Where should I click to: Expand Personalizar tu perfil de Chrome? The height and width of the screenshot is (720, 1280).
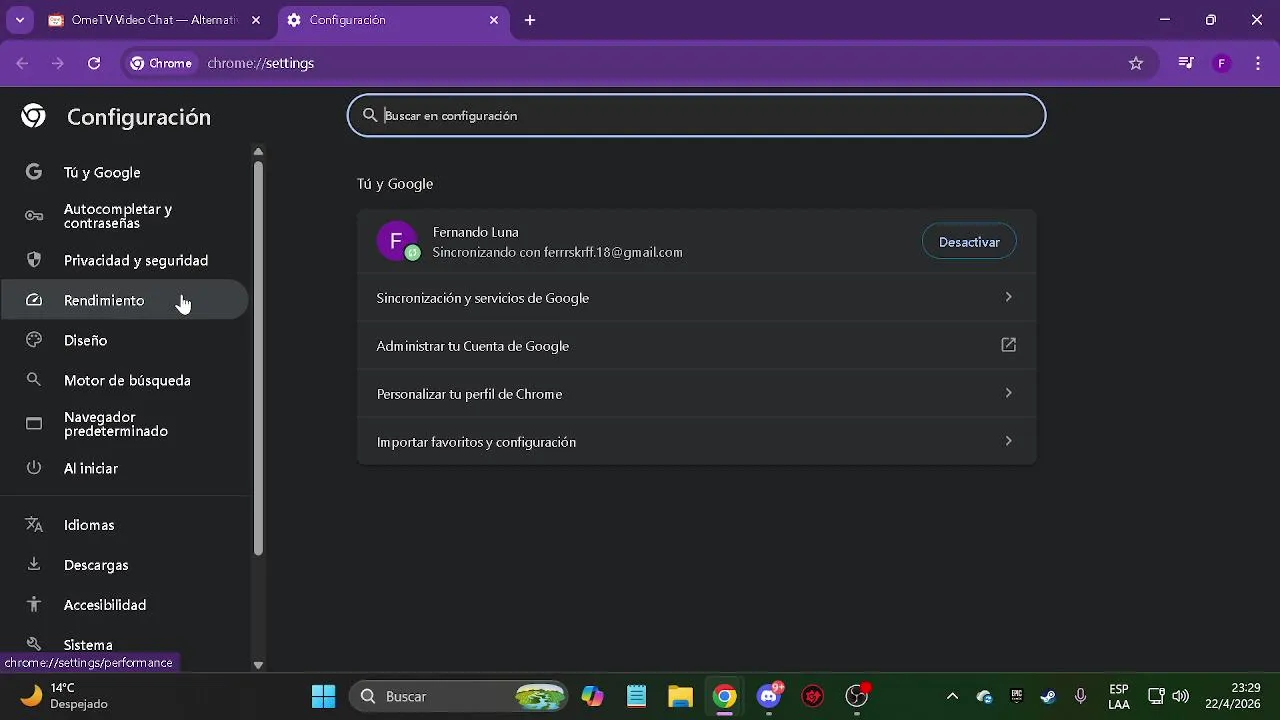(696, 393)
